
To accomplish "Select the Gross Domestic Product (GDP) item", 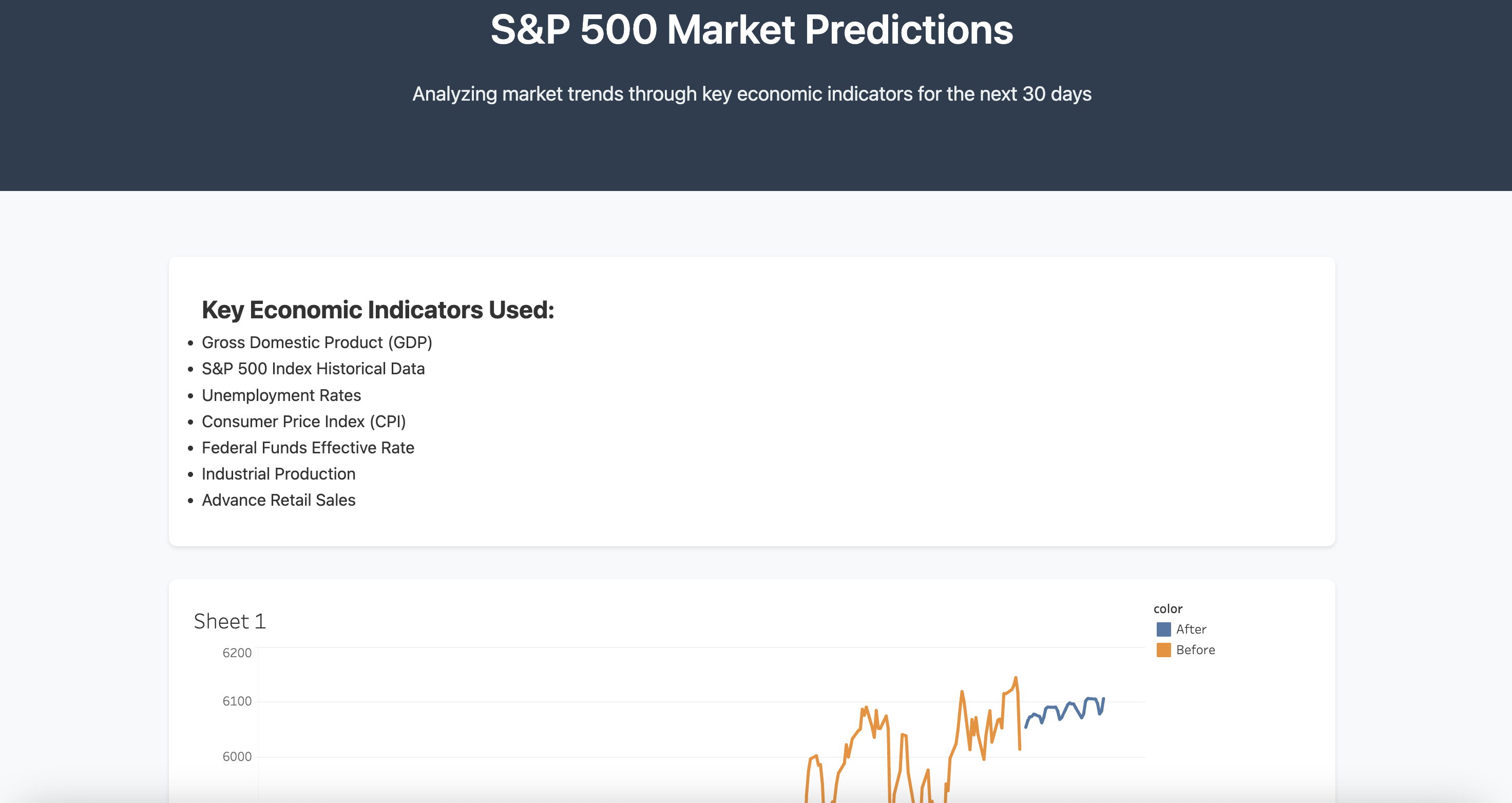I will 317,342.
